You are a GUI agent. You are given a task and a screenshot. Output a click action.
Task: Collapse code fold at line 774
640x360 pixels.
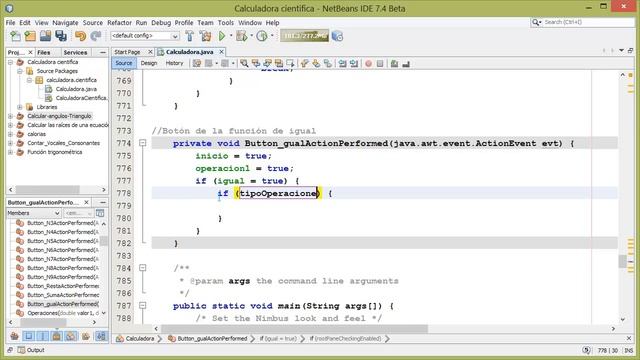[x=142, y=143]
